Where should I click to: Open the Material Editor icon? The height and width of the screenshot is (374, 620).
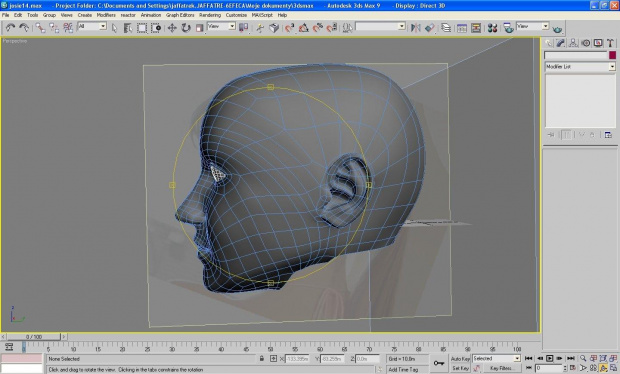492,28
